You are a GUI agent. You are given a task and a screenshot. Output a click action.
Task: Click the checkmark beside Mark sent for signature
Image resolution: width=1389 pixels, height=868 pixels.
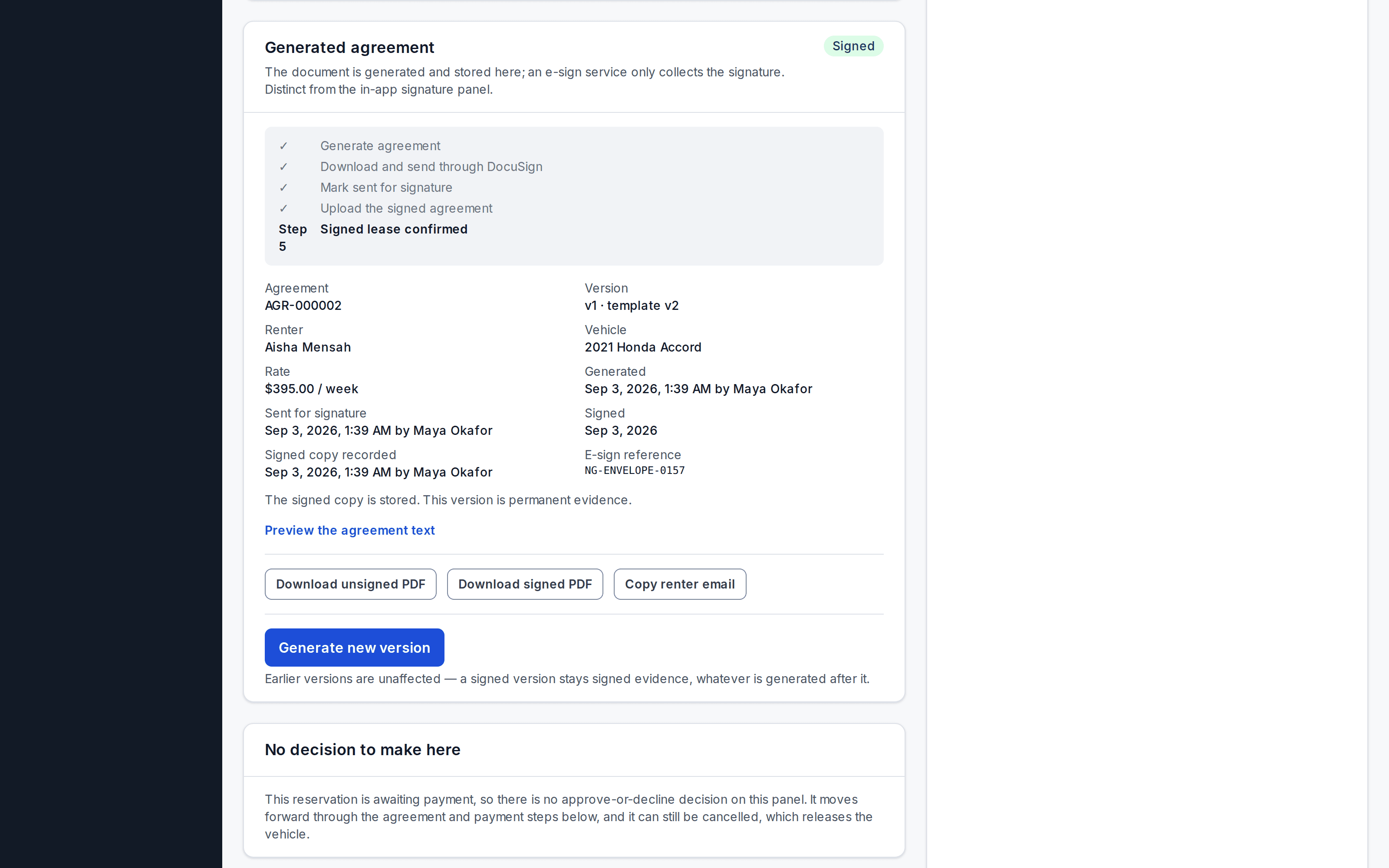pos(283,187)
